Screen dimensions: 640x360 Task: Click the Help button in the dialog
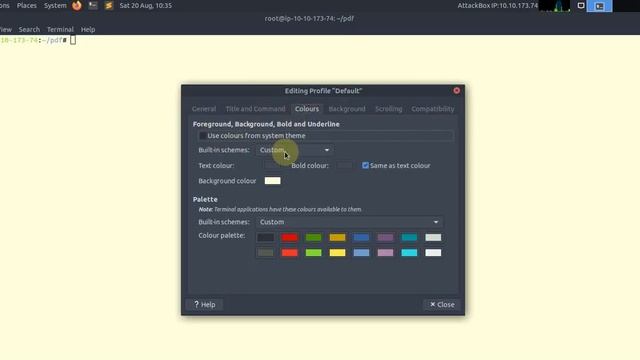point(204,304)
